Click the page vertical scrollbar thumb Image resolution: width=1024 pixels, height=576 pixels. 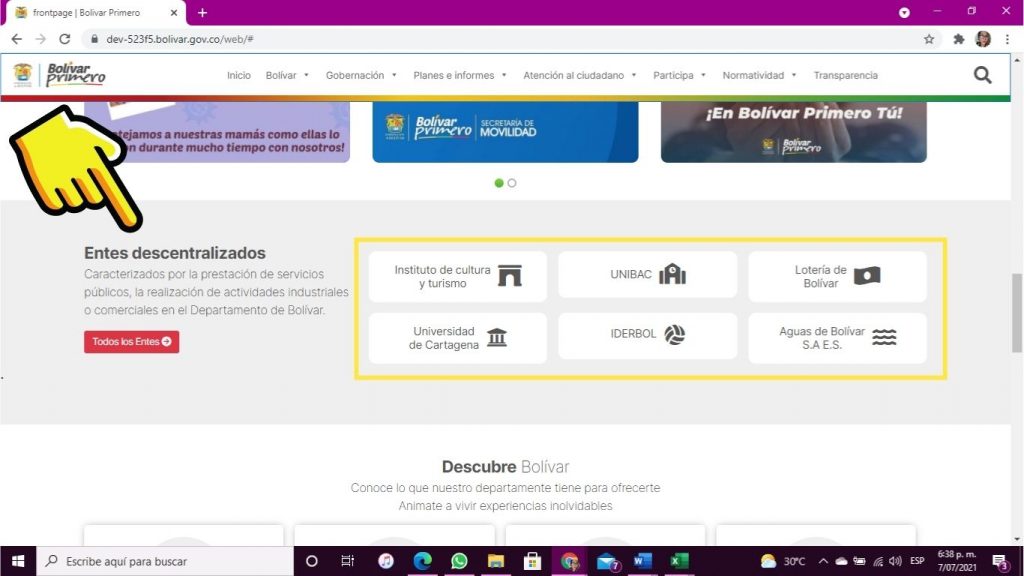(x=1017, y=313)
